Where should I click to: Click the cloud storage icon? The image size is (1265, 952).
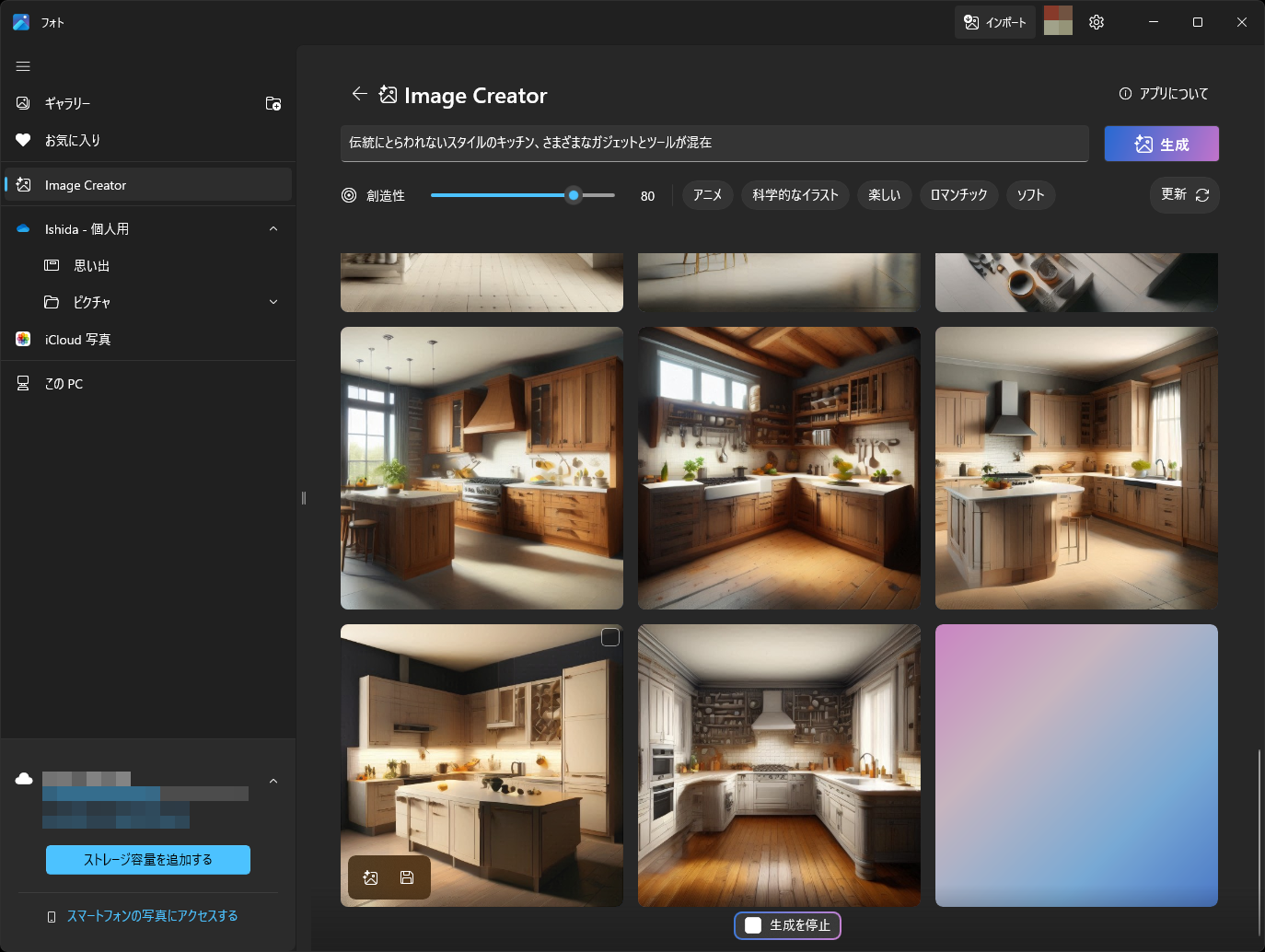tap(24, 779)
